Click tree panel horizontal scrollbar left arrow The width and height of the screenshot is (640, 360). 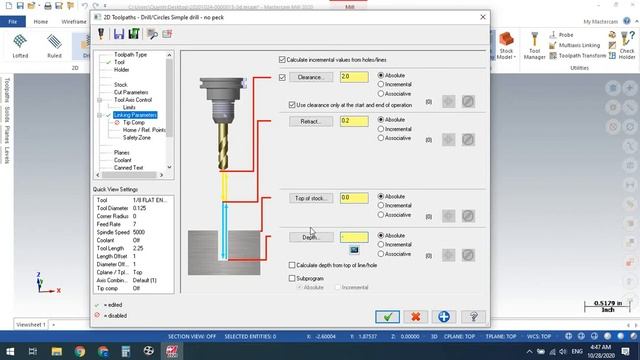[98, 175]
